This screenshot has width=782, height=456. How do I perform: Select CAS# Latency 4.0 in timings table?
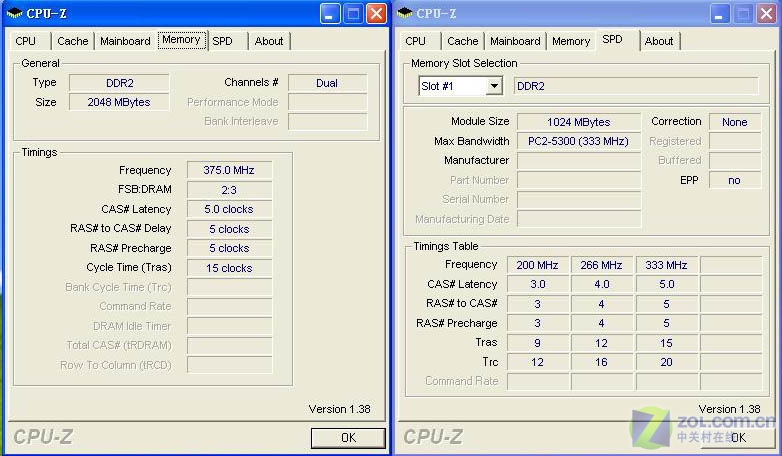pyautogui.click(x=601, y=284)
